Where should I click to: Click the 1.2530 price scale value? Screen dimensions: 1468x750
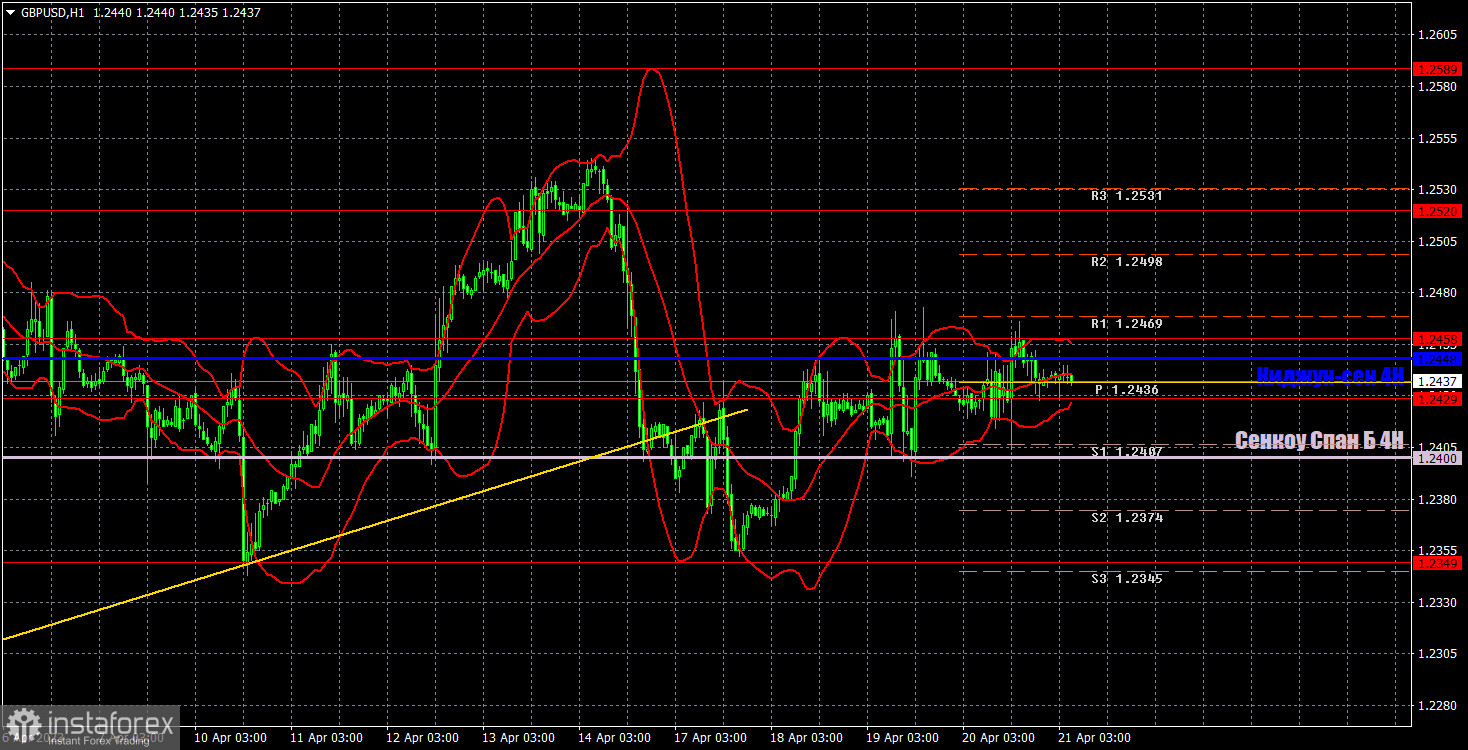[x=1437, y=190]
